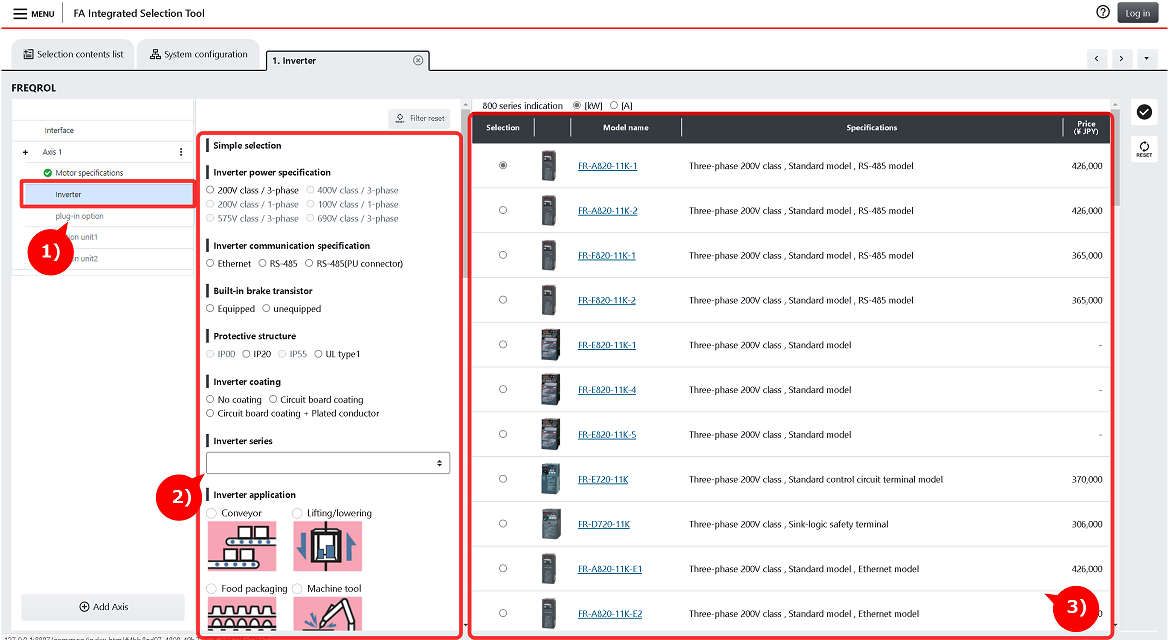Select plug-in option tree item

pos(79,216)
